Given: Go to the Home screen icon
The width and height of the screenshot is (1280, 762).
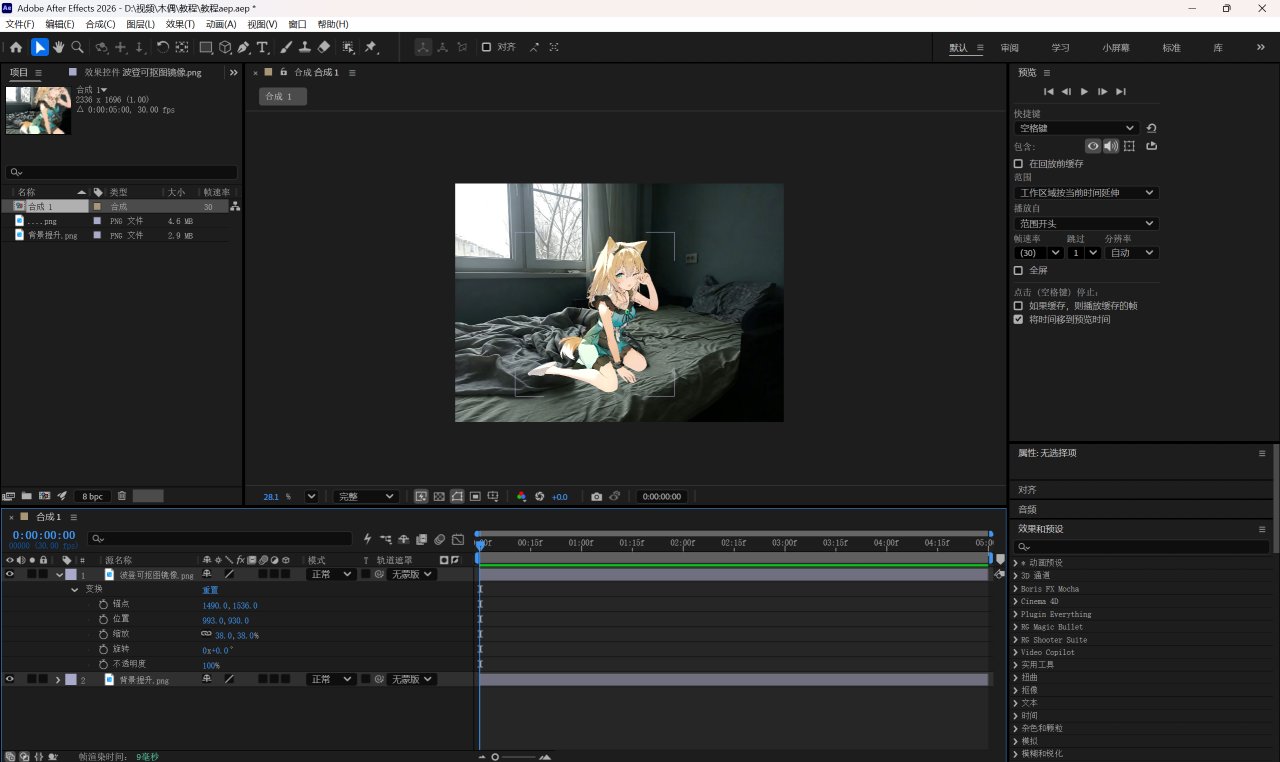Looking at the screenshot, I should [16, 47].
